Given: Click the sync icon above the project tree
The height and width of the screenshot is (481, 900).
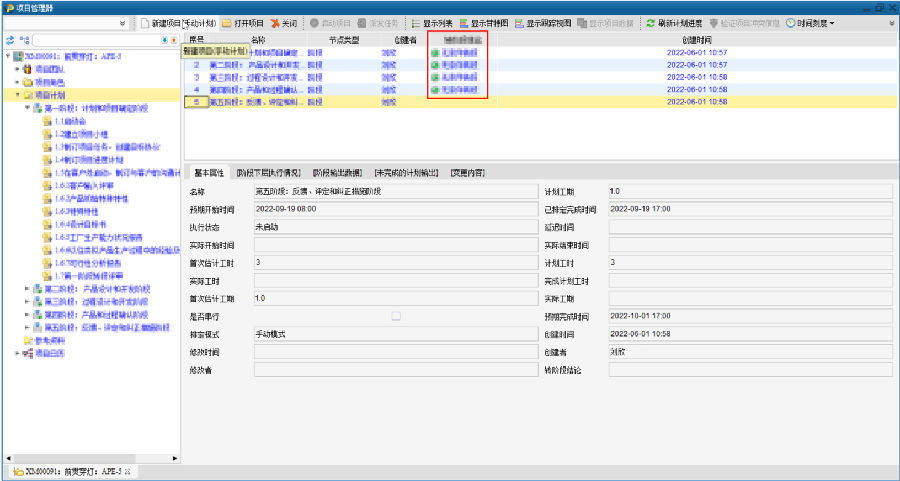Looking at the screenshot, I should coord(10,40).
